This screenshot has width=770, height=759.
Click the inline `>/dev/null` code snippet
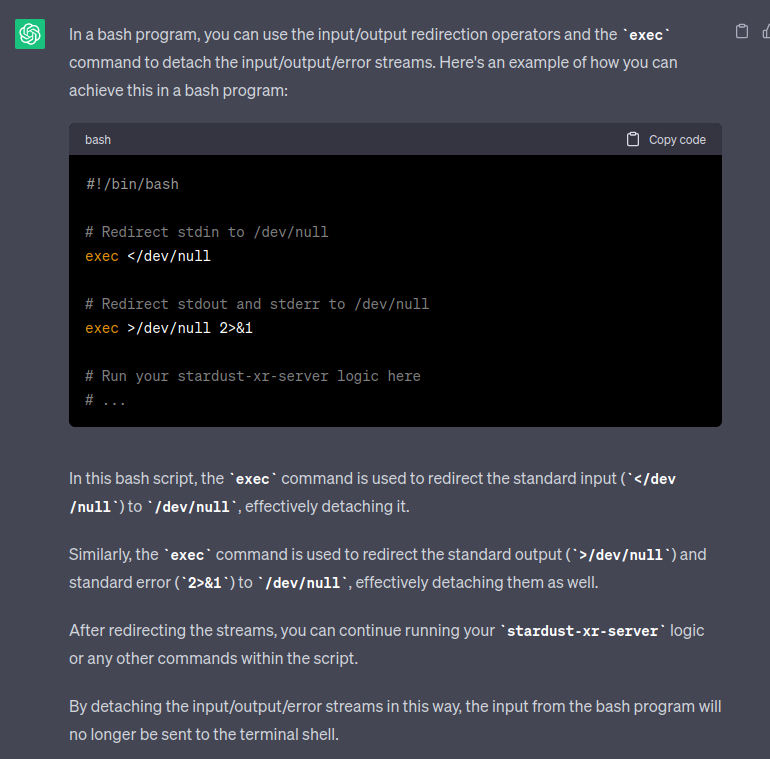[x=622, y=555]
